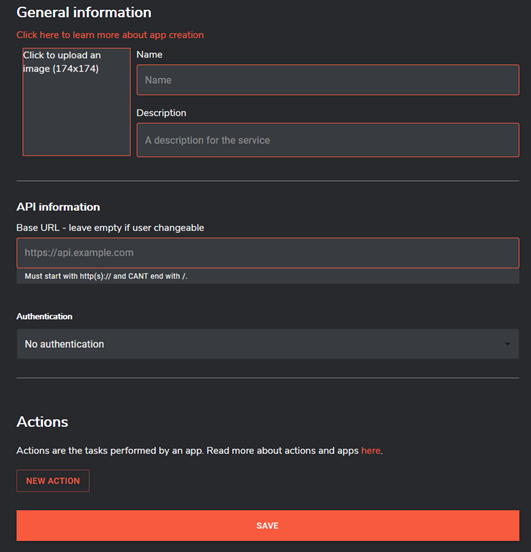Click the image upload box (174x174)
This screenshot has height=552, width=531.
point(76,102)
